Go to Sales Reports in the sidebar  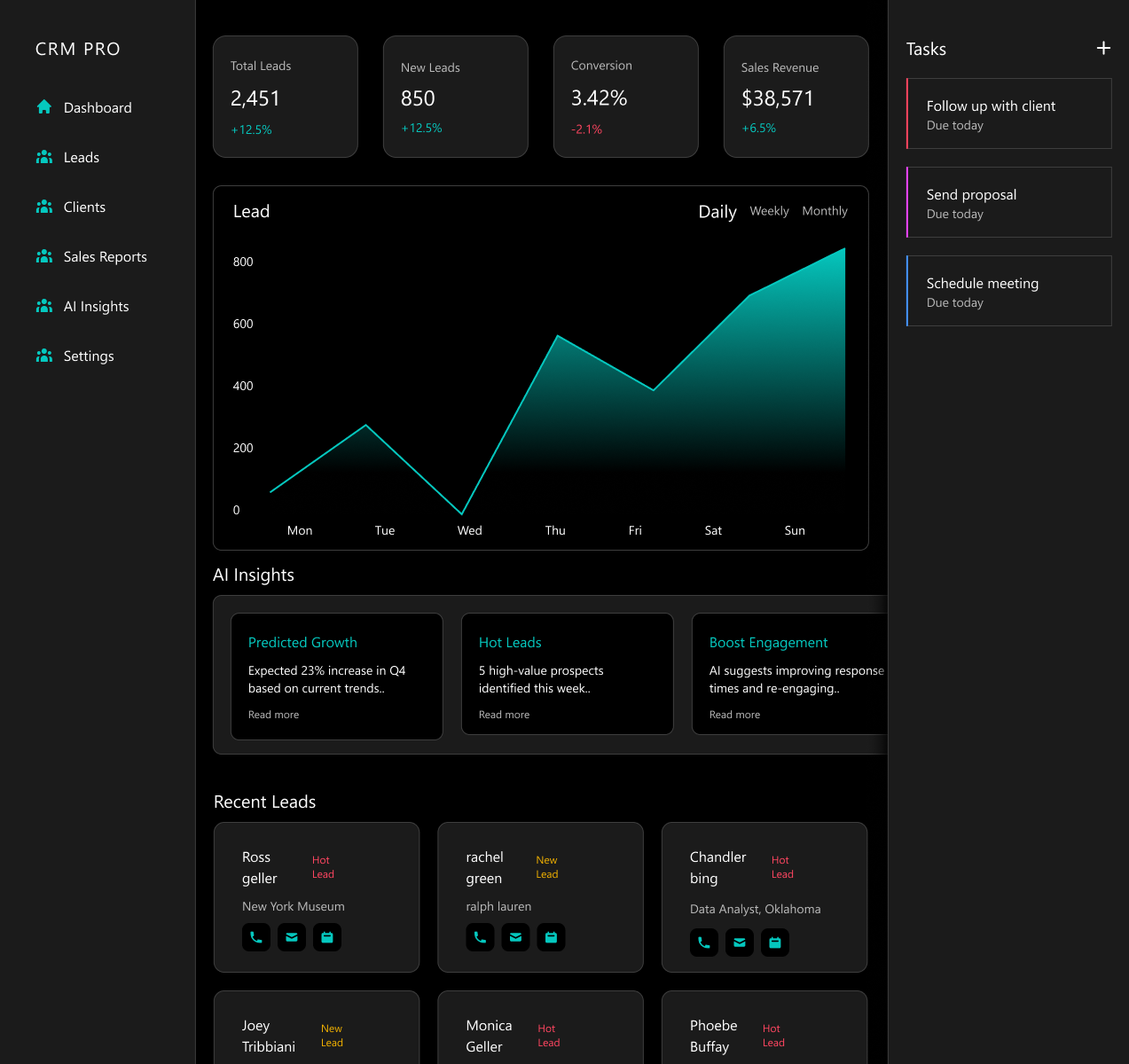point(105,257)
